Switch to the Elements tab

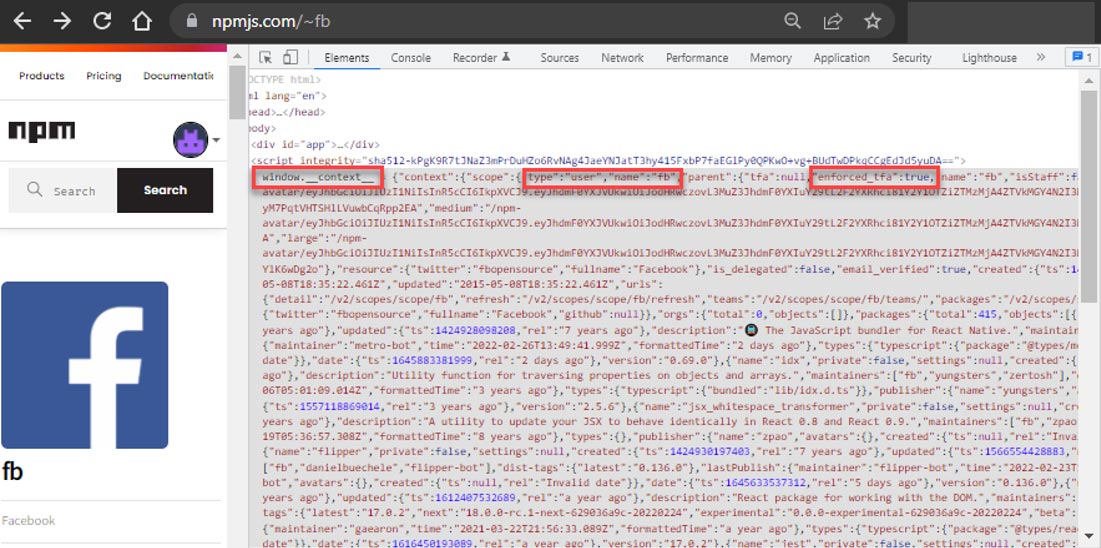(x=347, y=58)
